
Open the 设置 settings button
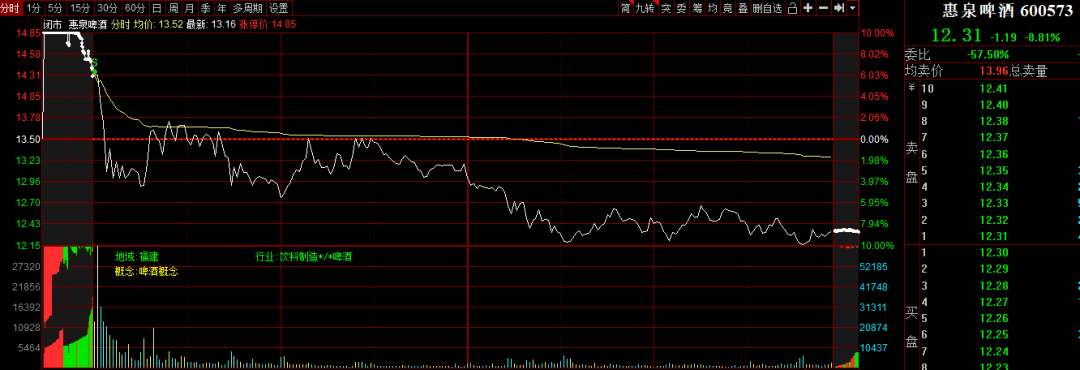point(278,8)
